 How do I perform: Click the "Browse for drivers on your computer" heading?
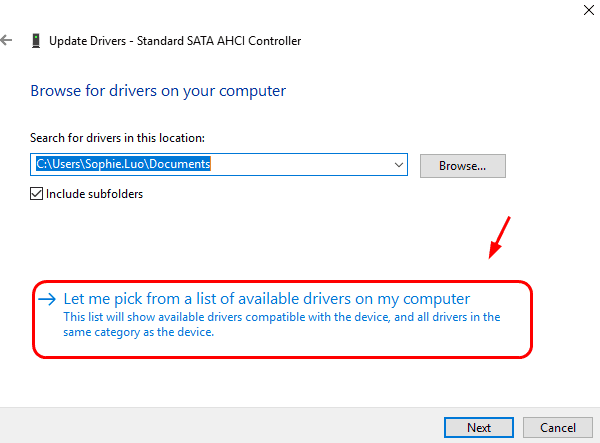pos(158,91)
